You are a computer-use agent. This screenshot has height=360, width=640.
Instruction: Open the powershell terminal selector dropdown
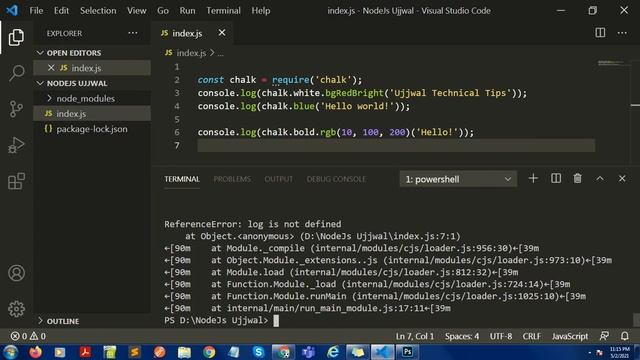[x=458, y=179]
